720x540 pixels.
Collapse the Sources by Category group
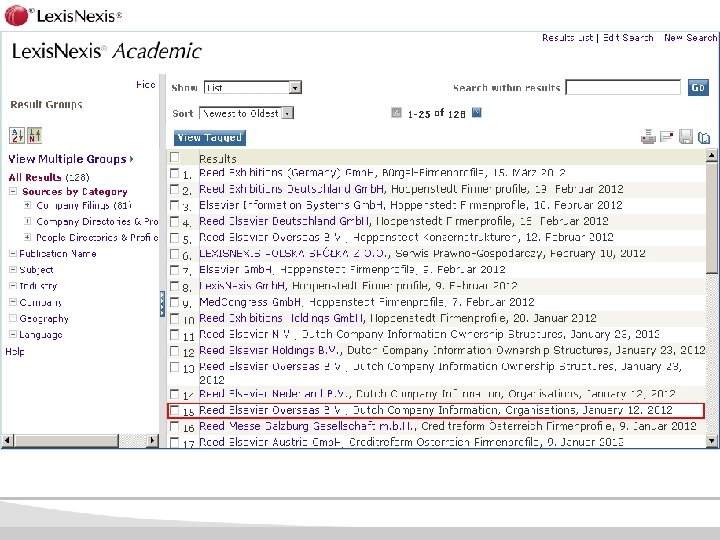coord(13,191)
